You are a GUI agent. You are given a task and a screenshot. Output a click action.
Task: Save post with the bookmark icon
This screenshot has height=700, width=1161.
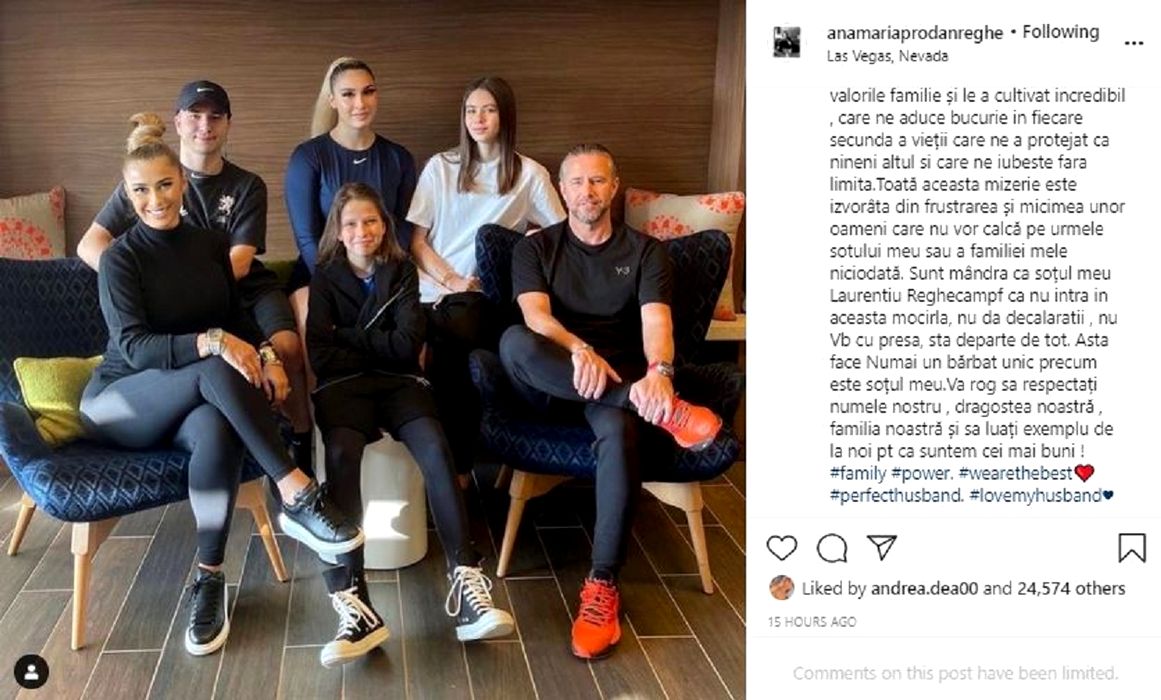(1131, 548)
